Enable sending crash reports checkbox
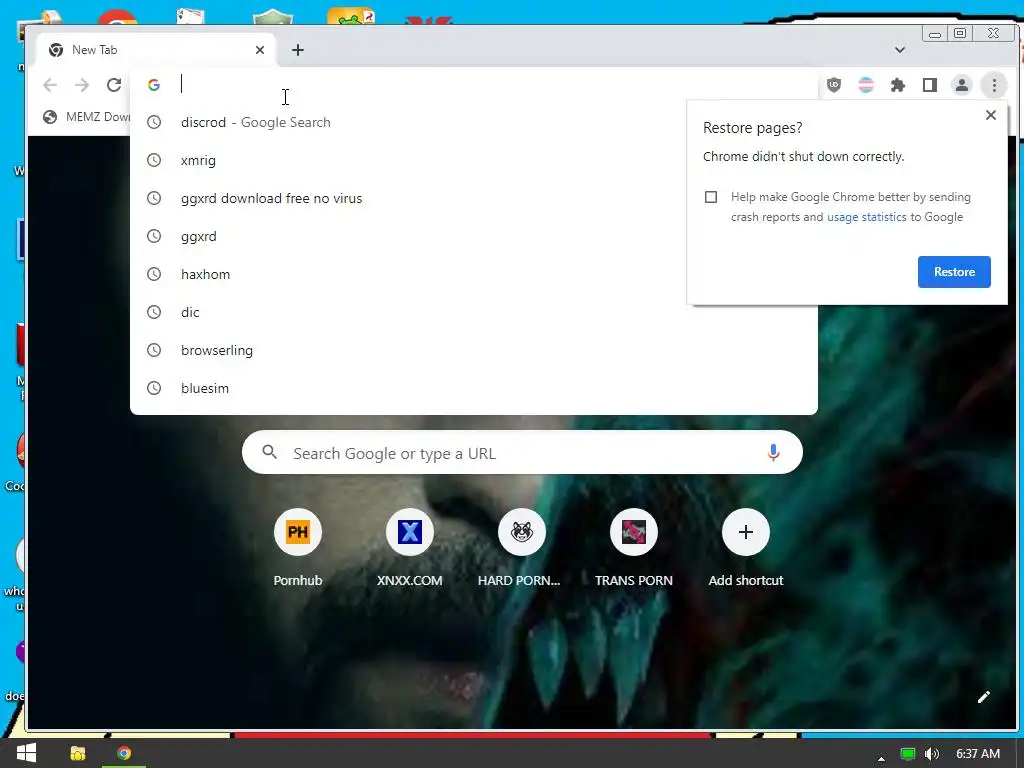 [711, 197]
